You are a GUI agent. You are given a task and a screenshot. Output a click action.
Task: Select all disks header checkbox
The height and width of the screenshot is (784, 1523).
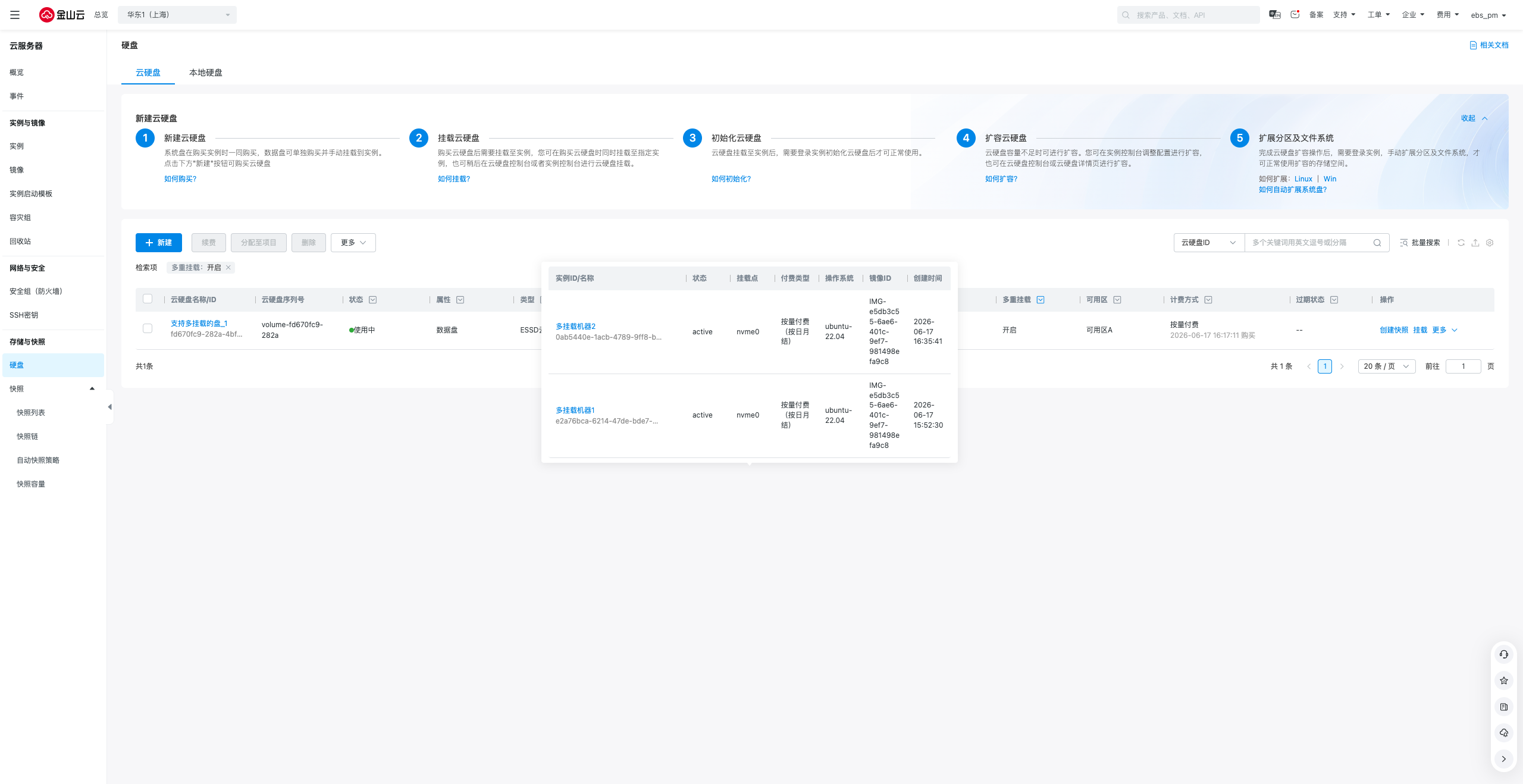(x=148, y=299)
